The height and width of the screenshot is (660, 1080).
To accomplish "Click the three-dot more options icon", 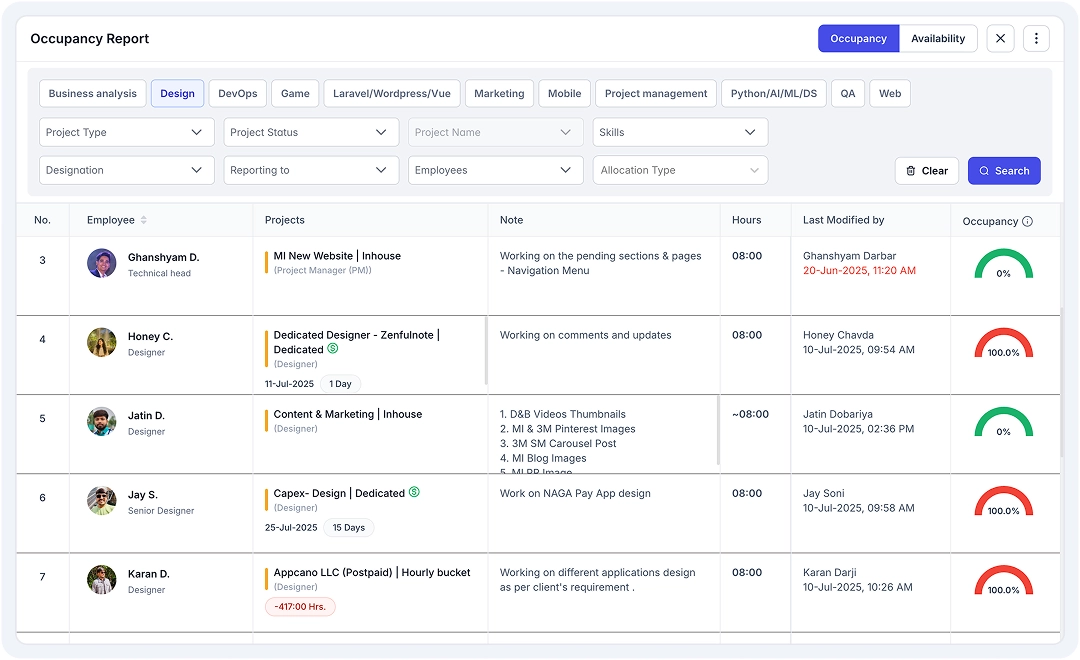I will click(x=1036, y=39).
